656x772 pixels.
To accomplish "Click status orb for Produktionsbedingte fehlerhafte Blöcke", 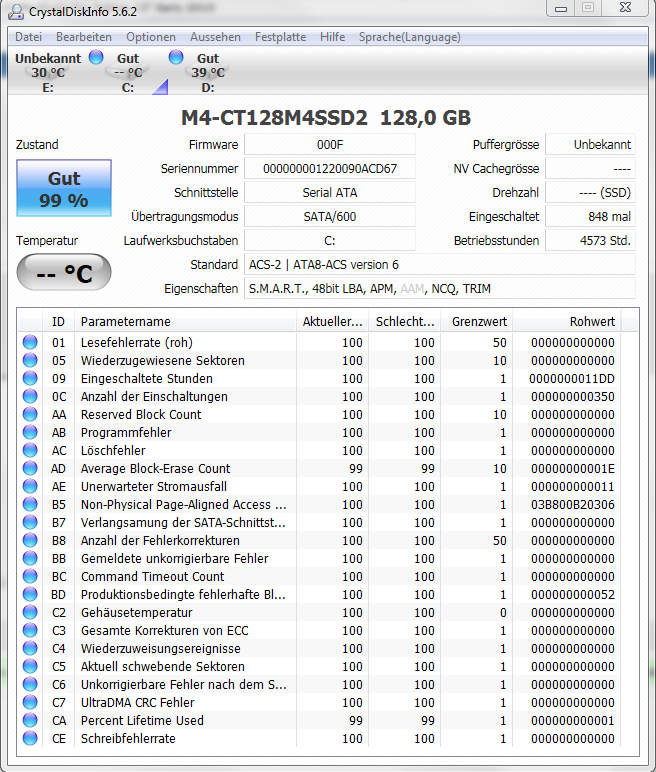I will [30, 594].
